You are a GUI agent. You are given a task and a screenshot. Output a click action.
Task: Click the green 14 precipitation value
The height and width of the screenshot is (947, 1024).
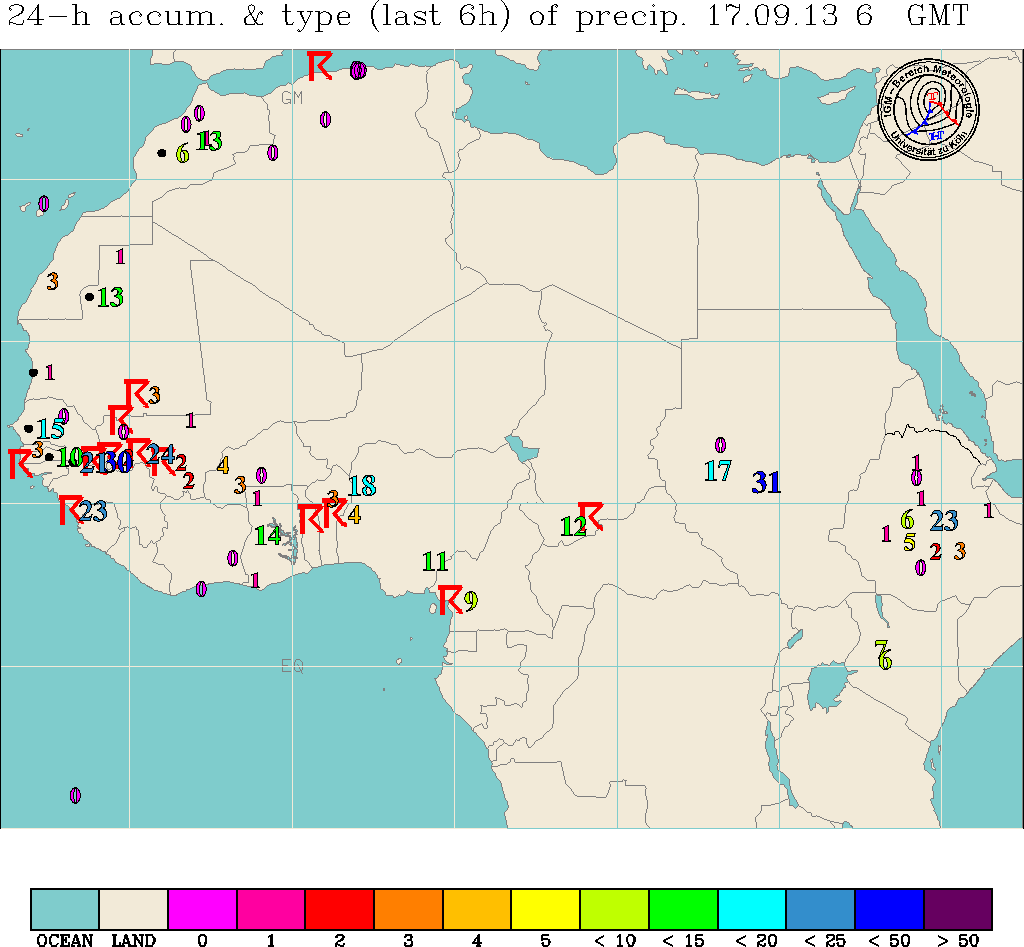(x=268, y=536)
